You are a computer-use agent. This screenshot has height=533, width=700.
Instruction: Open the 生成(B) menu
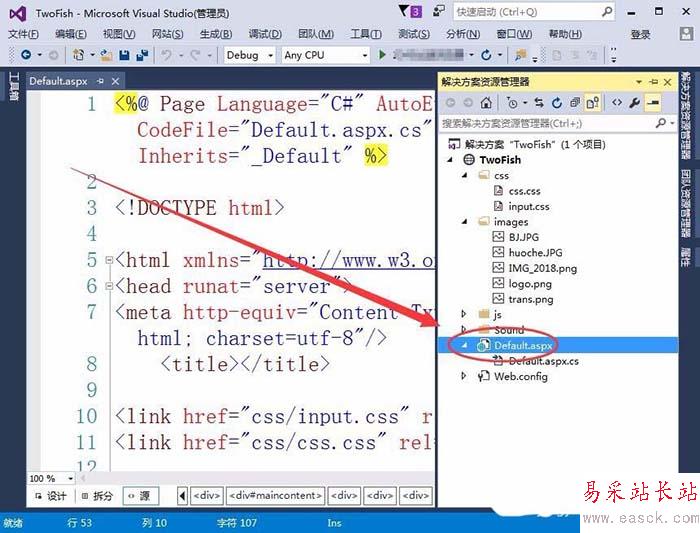(x=216, y=34)
